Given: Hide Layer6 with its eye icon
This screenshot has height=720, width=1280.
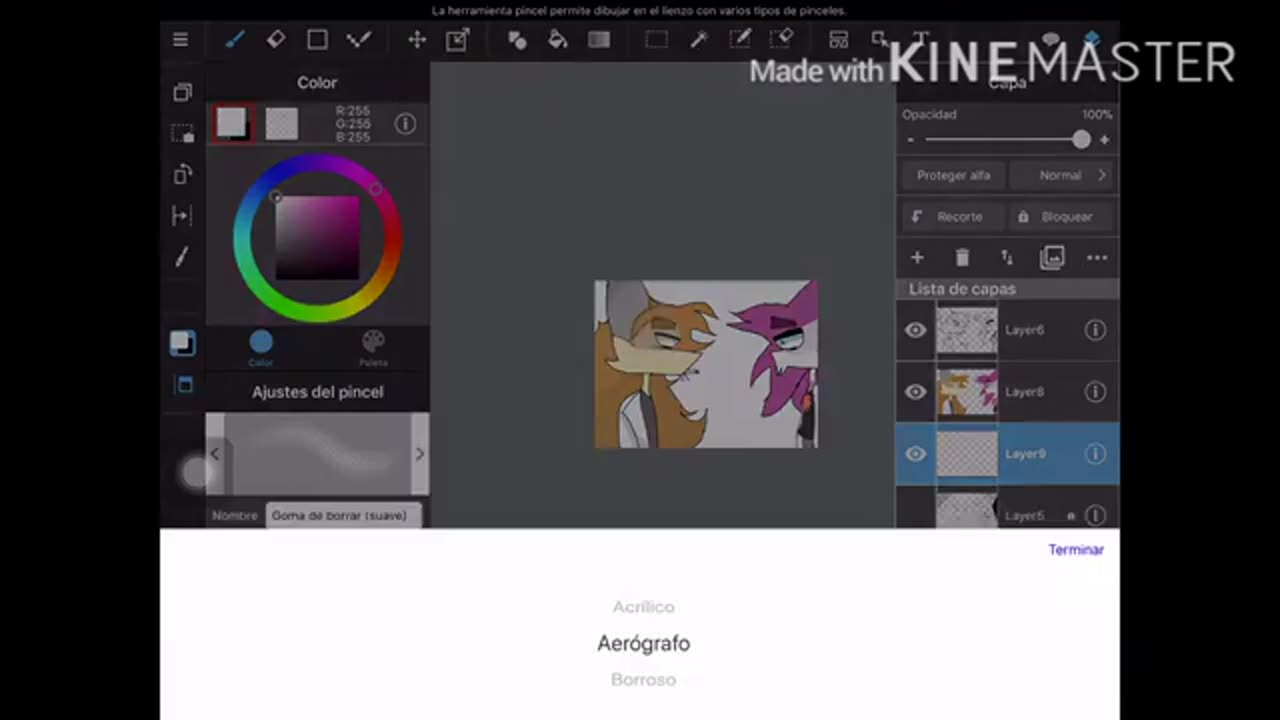Looking at the screenshot, I should point(915,330).
